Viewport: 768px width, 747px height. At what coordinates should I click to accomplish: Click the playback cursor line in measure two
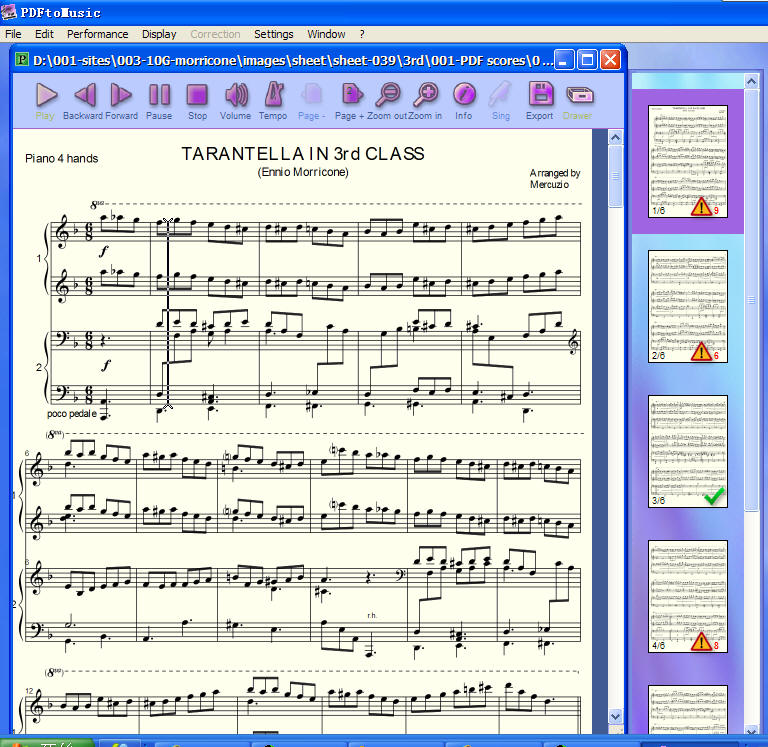[x=168, y=313]
